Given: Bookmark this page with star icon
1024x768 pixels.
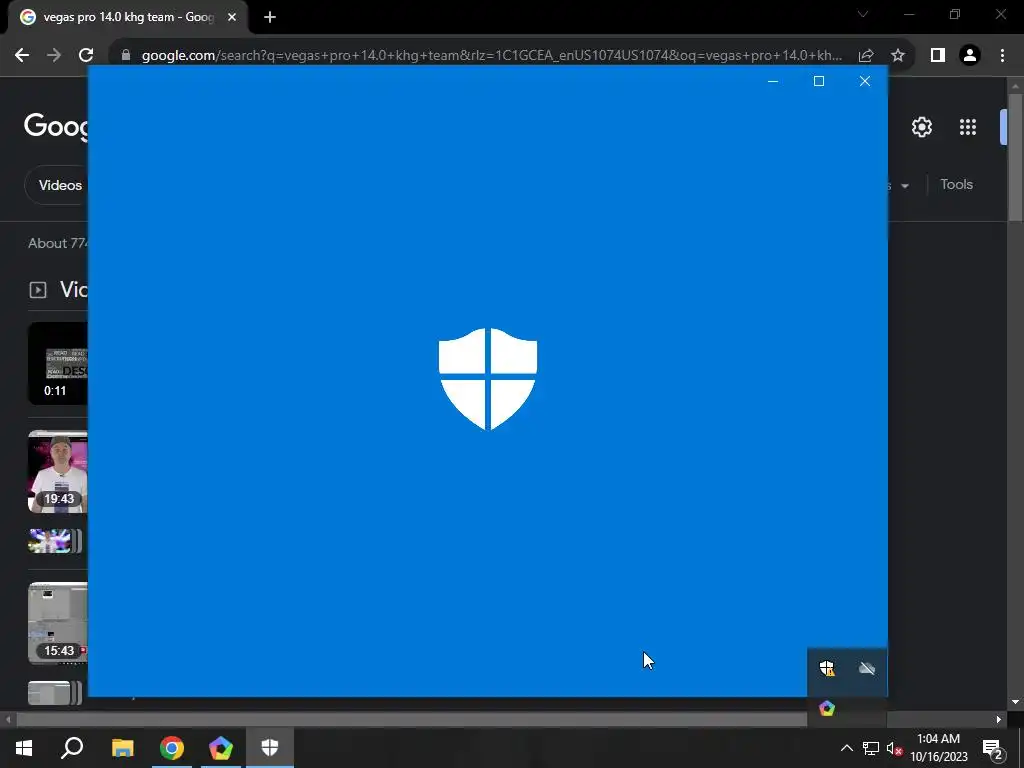Looking at the screenshot, I should tap(898, 55).
